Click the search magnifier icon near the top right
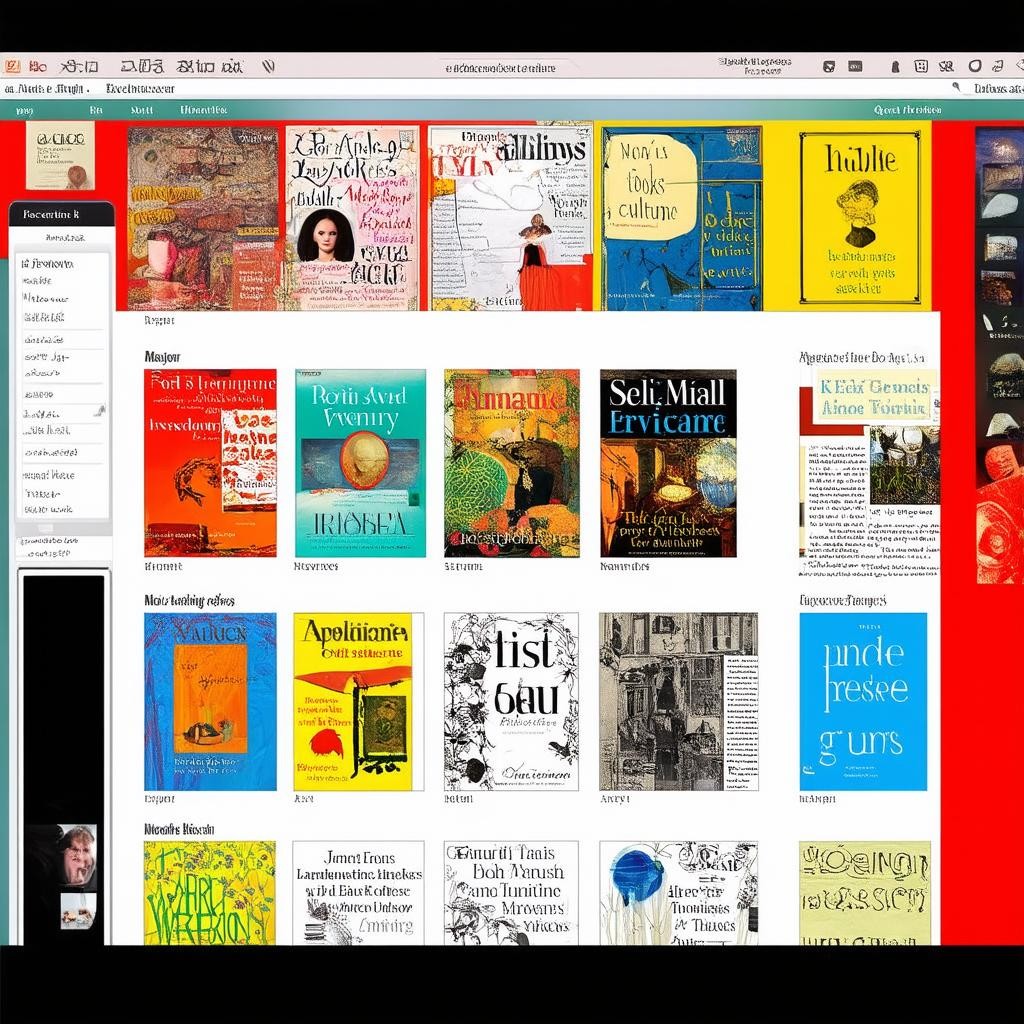Screen dimensions: 1024x1024 pos(956,88)
